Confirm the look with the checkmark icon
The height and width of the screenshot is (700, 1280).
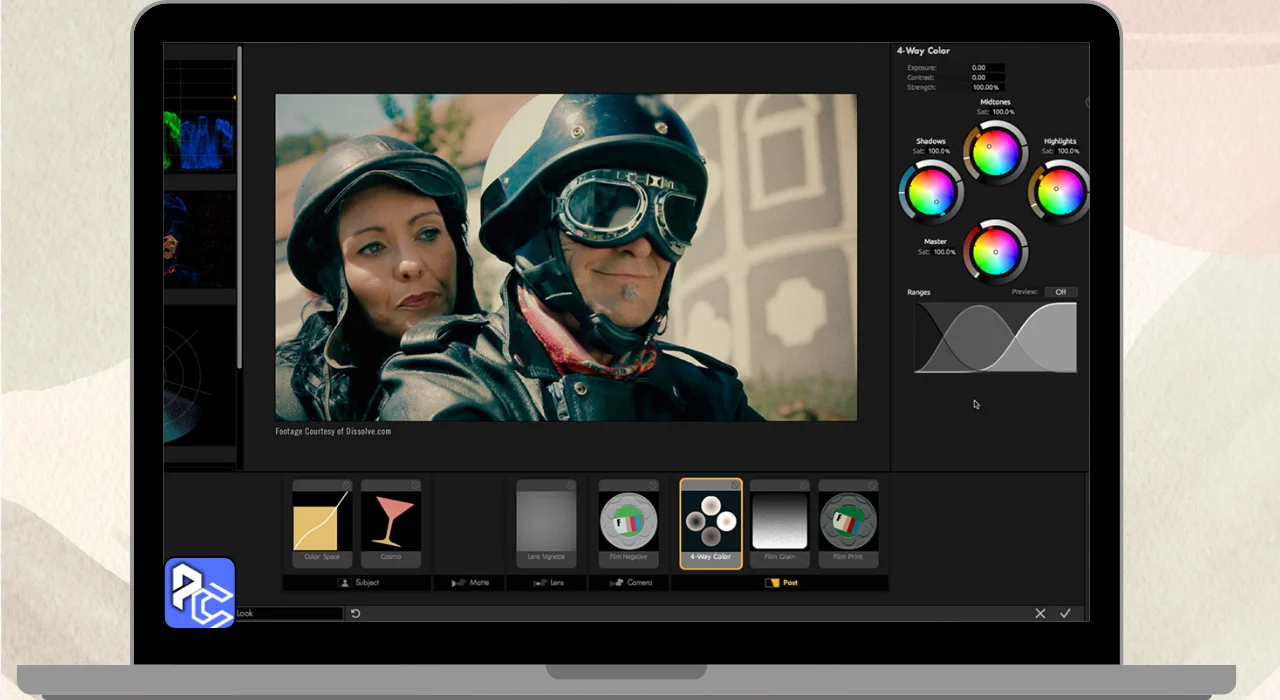1065,613
